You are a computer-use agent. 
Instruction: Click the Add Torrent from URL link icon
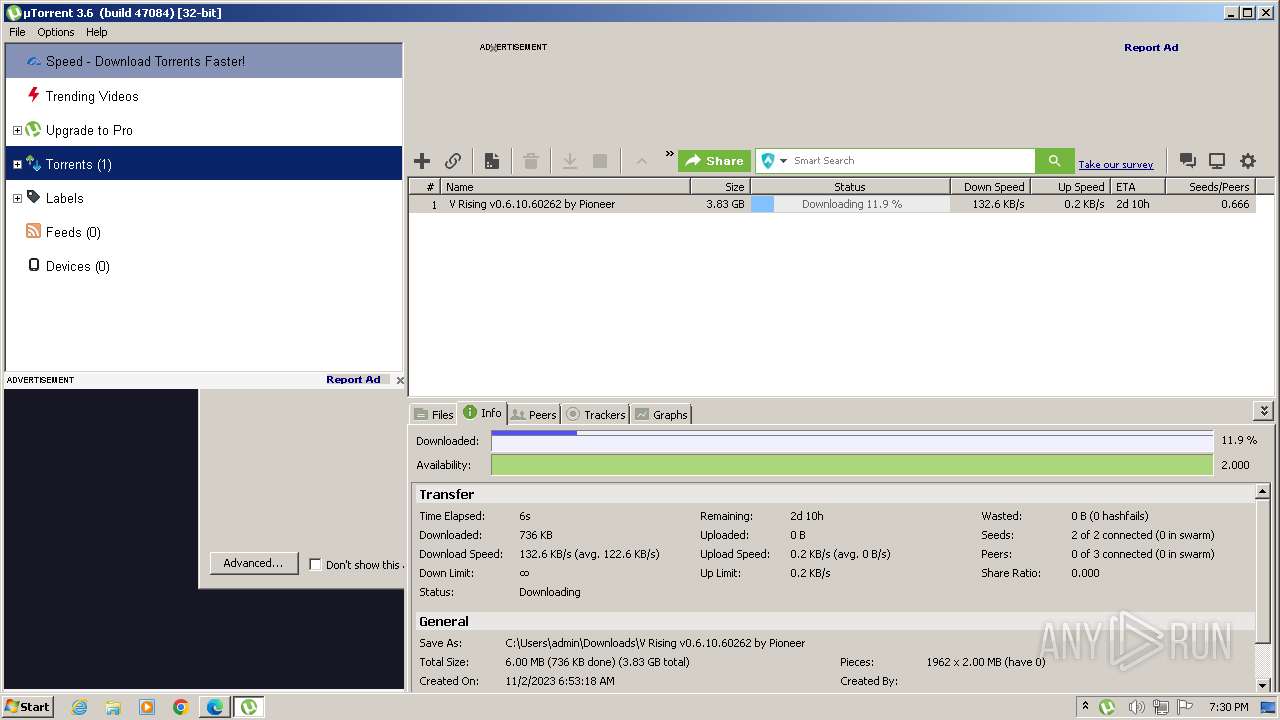tap(453, 161)
